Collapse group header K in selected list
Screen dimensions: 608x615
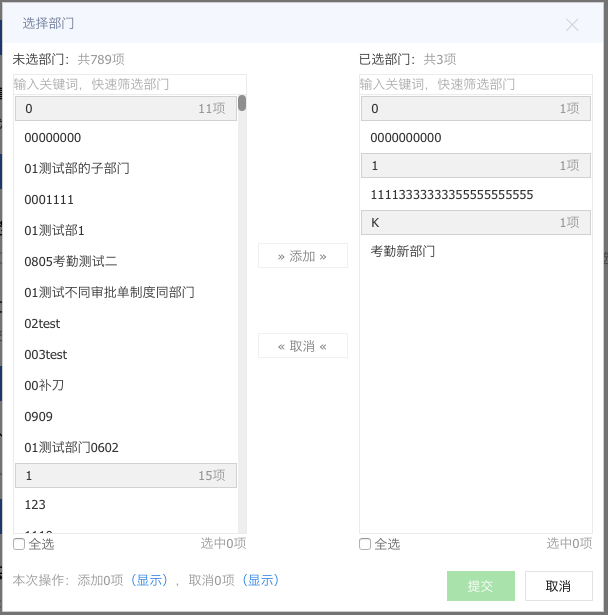click(x=475, y=222)
